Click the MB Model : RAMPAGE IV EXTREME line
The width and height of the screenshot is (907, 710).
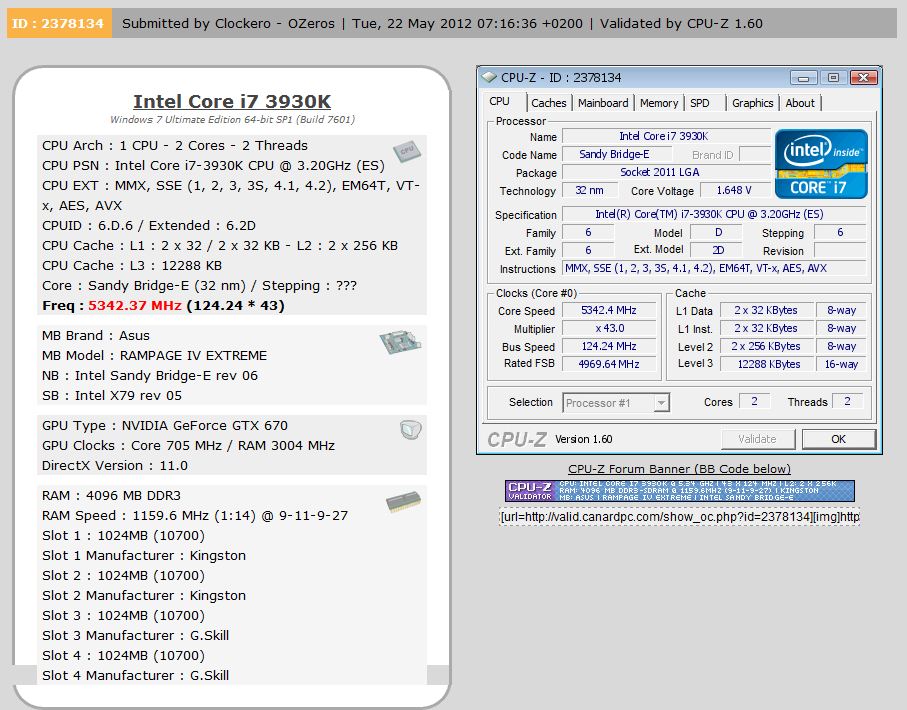154,355
